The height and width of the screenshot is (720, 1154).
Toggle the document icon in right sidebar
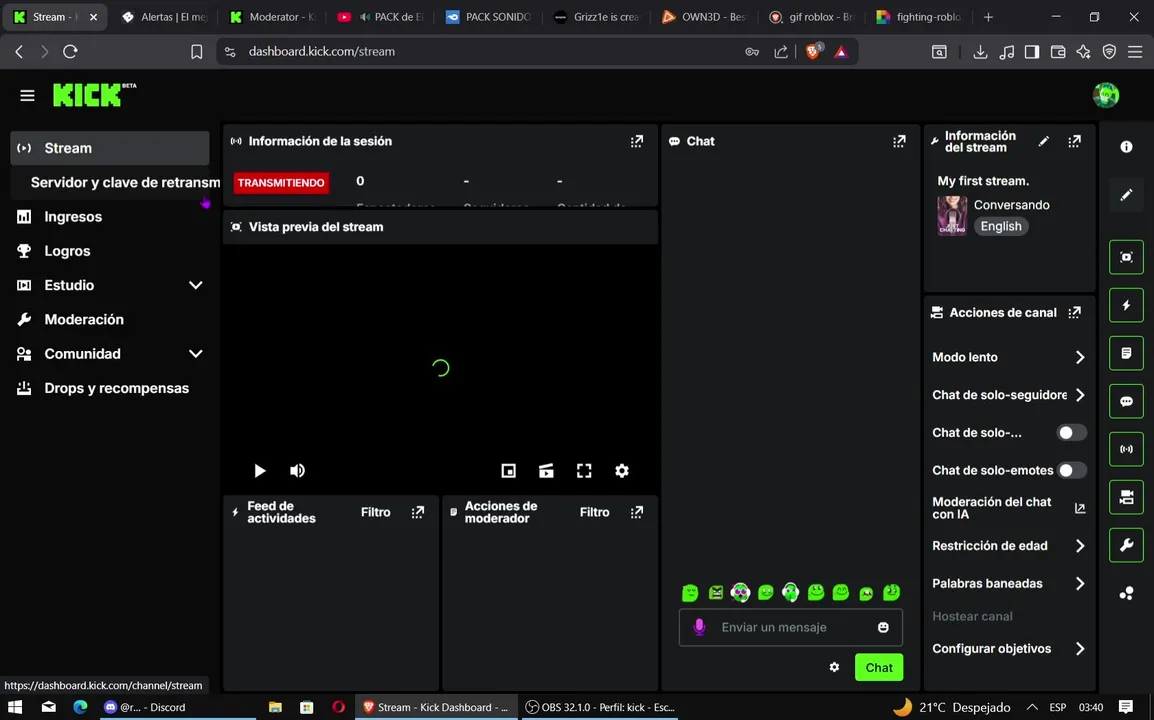(x=1126, y=353)
